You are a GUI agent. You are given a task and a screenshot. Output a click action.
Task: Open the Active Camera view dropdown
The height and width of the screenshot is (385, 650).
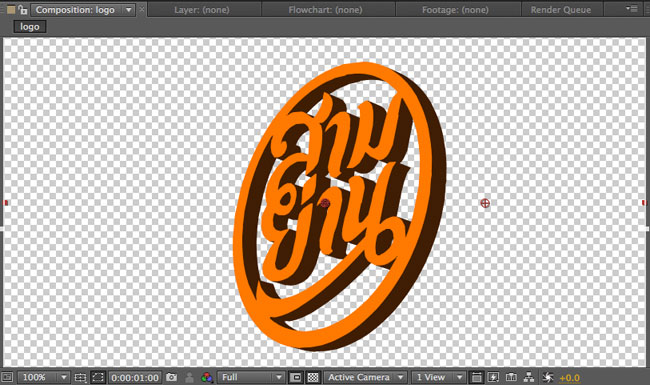coord(365,377)
